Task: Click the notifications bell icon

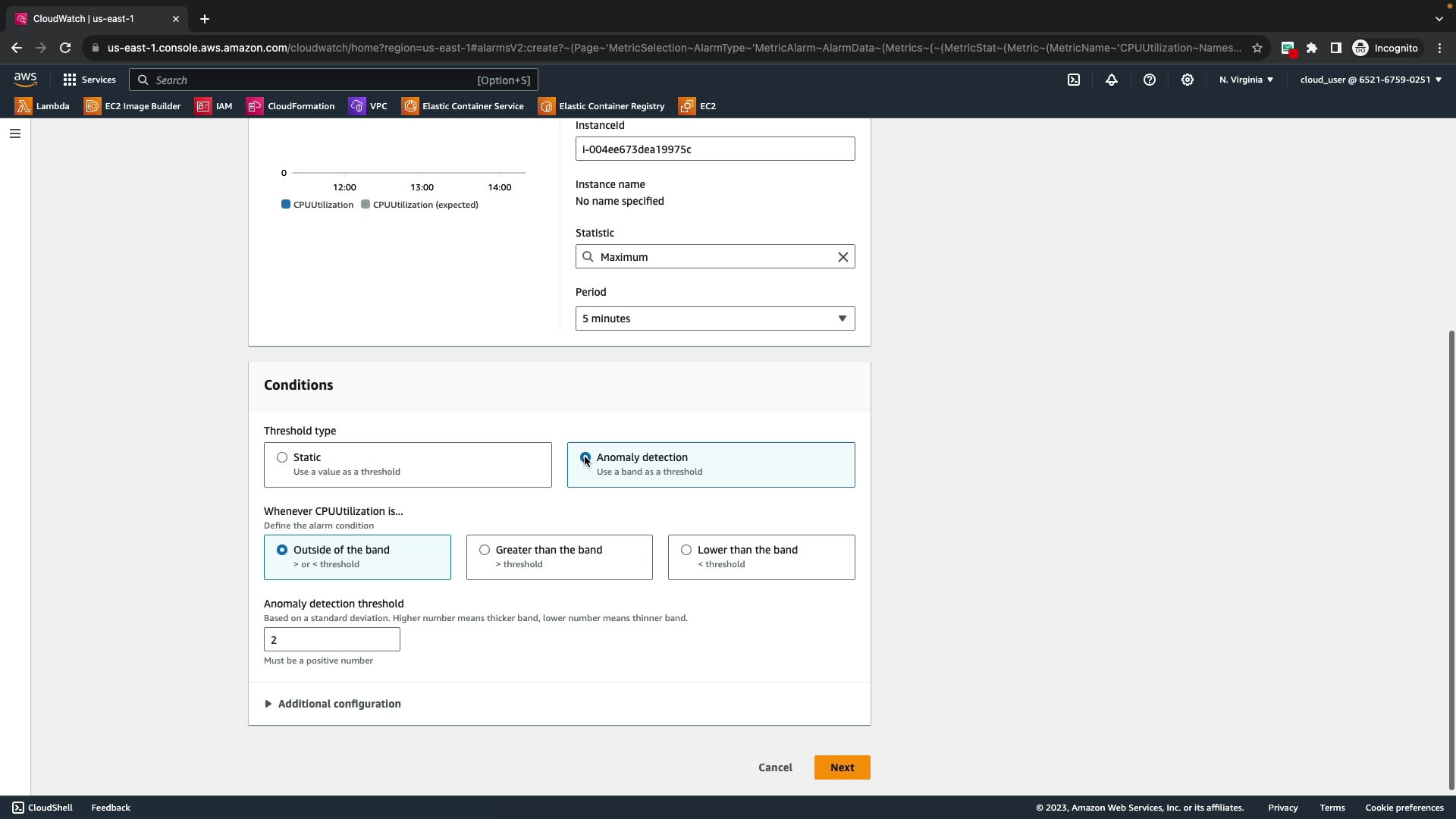Action: click(x=1112, y=80)
